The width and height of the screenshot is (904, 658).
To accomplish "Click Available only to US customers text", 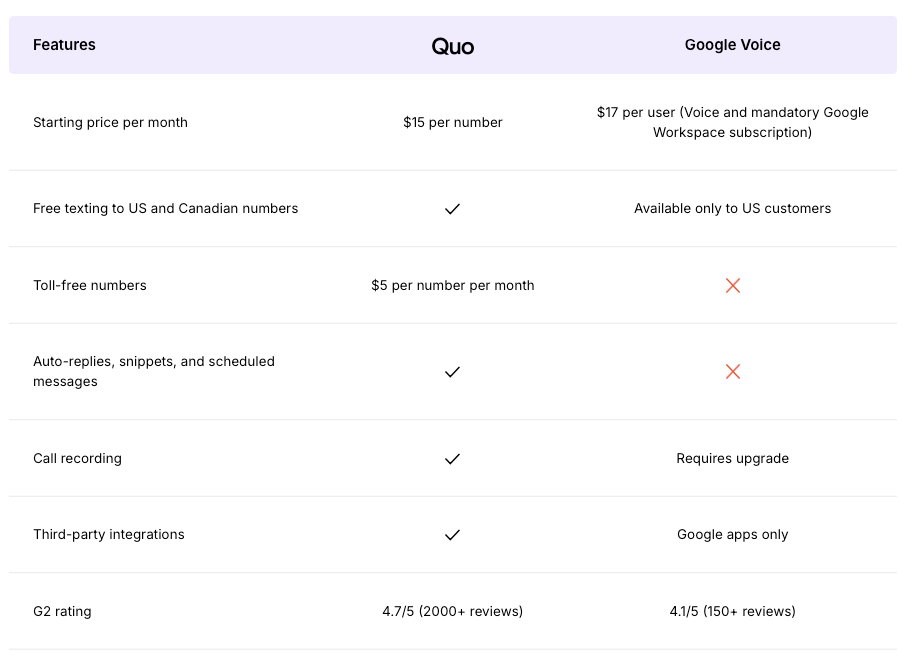I will point(733,209).
